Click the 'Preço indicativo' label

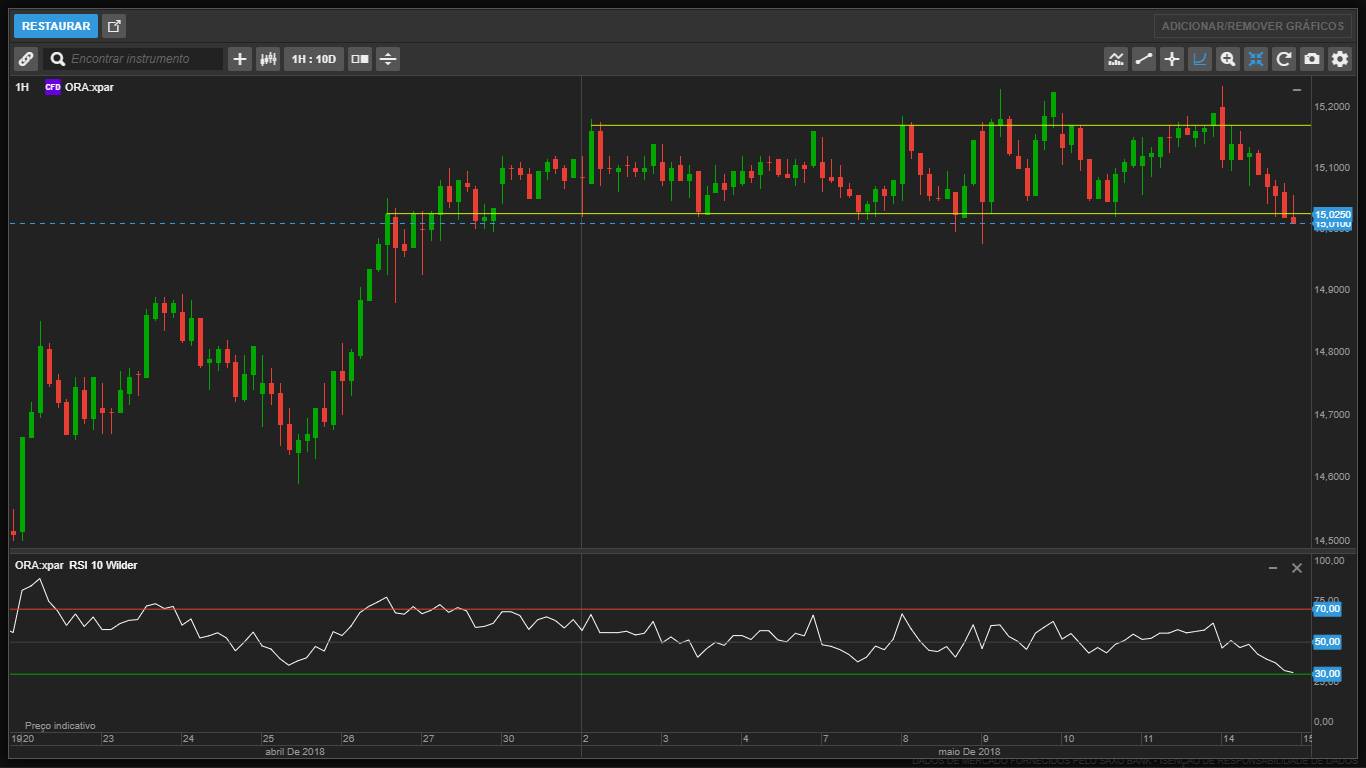(60, 726)
